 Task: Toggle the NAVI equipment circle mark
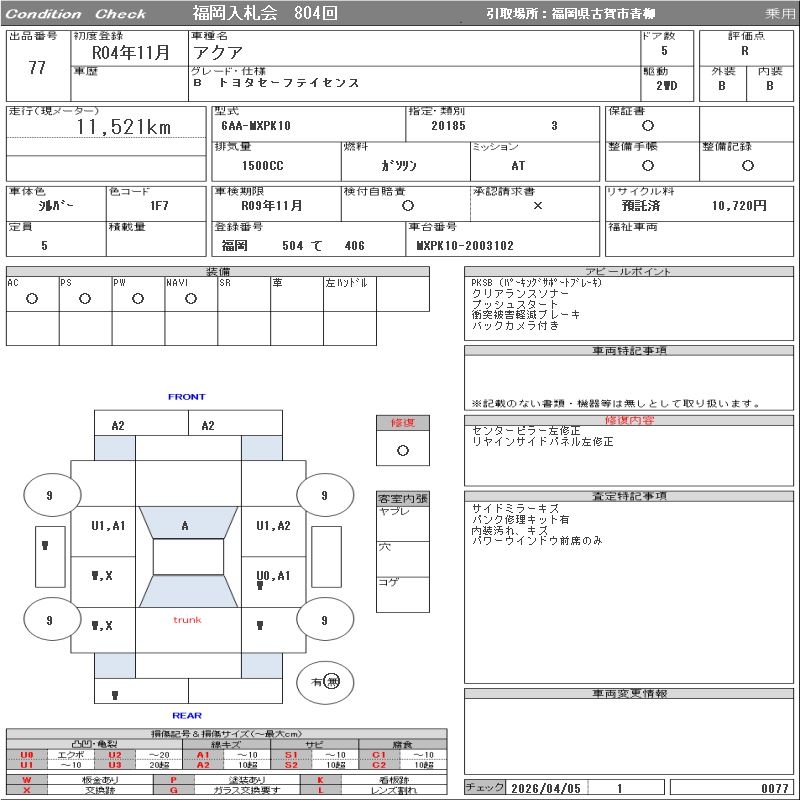[x=191, y=298]
